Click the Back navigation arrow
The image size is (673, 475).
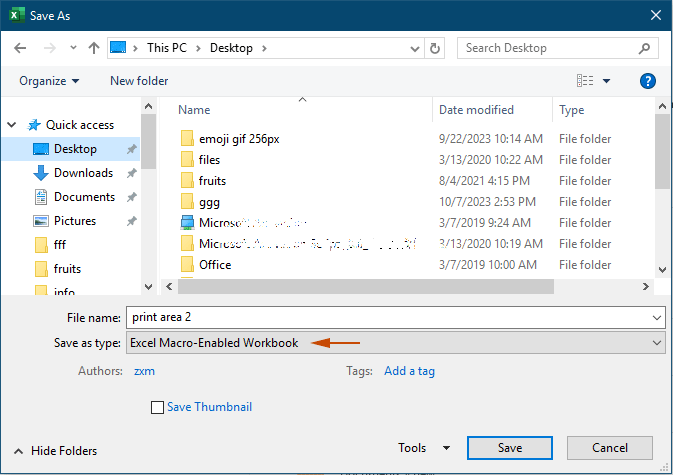point(20,48)
